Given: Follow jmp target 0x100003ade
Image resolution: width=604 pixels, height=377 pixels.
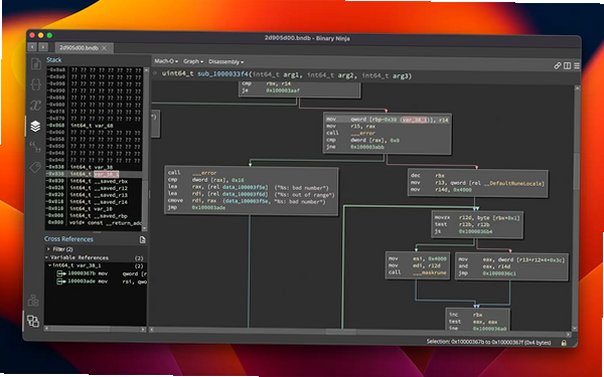Looking at the screenshot, I should [x=208, y=208].
